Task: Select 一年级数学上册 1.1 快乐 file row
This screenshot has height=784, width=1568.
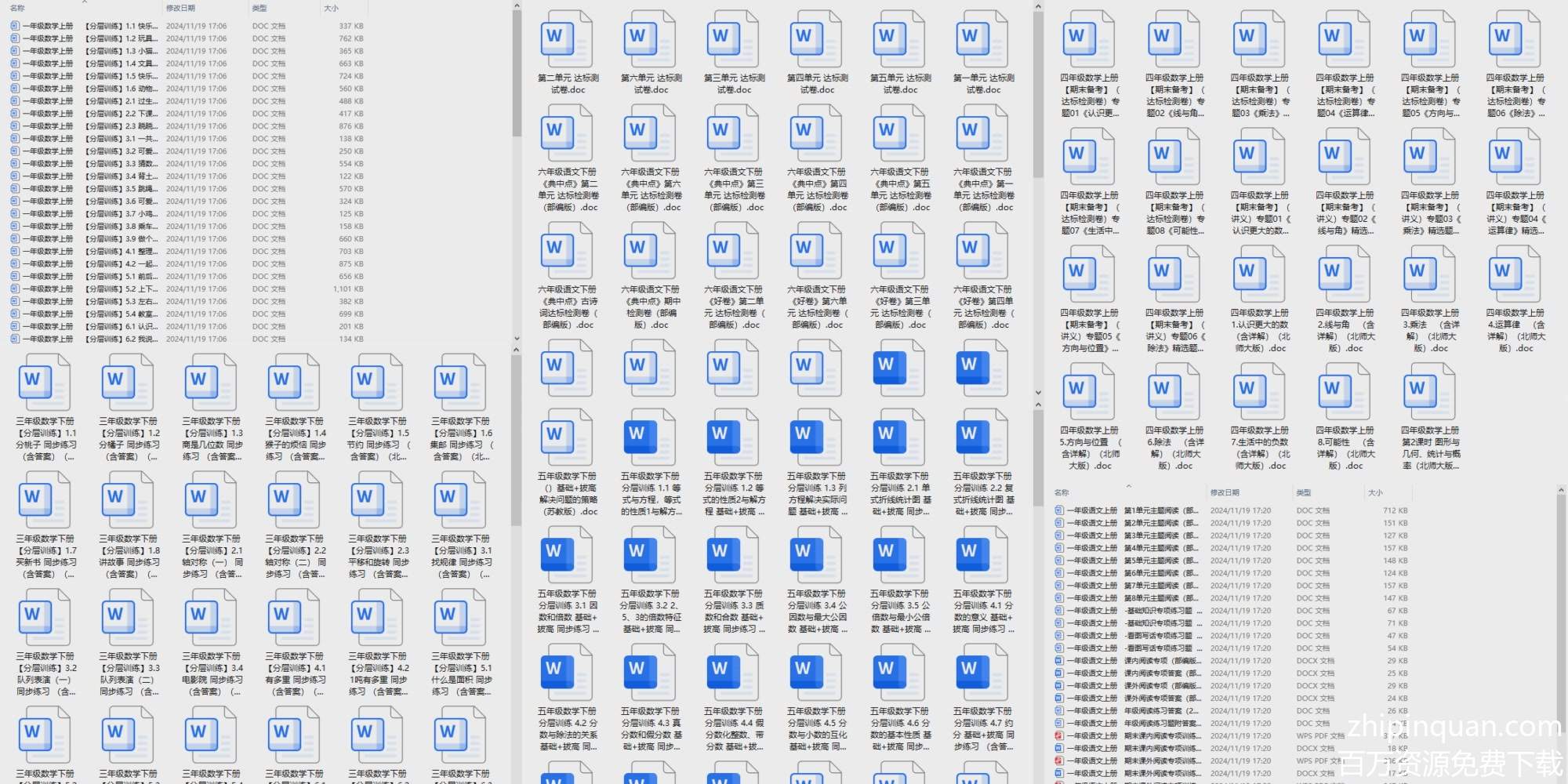Action: [x=118, y=26]
